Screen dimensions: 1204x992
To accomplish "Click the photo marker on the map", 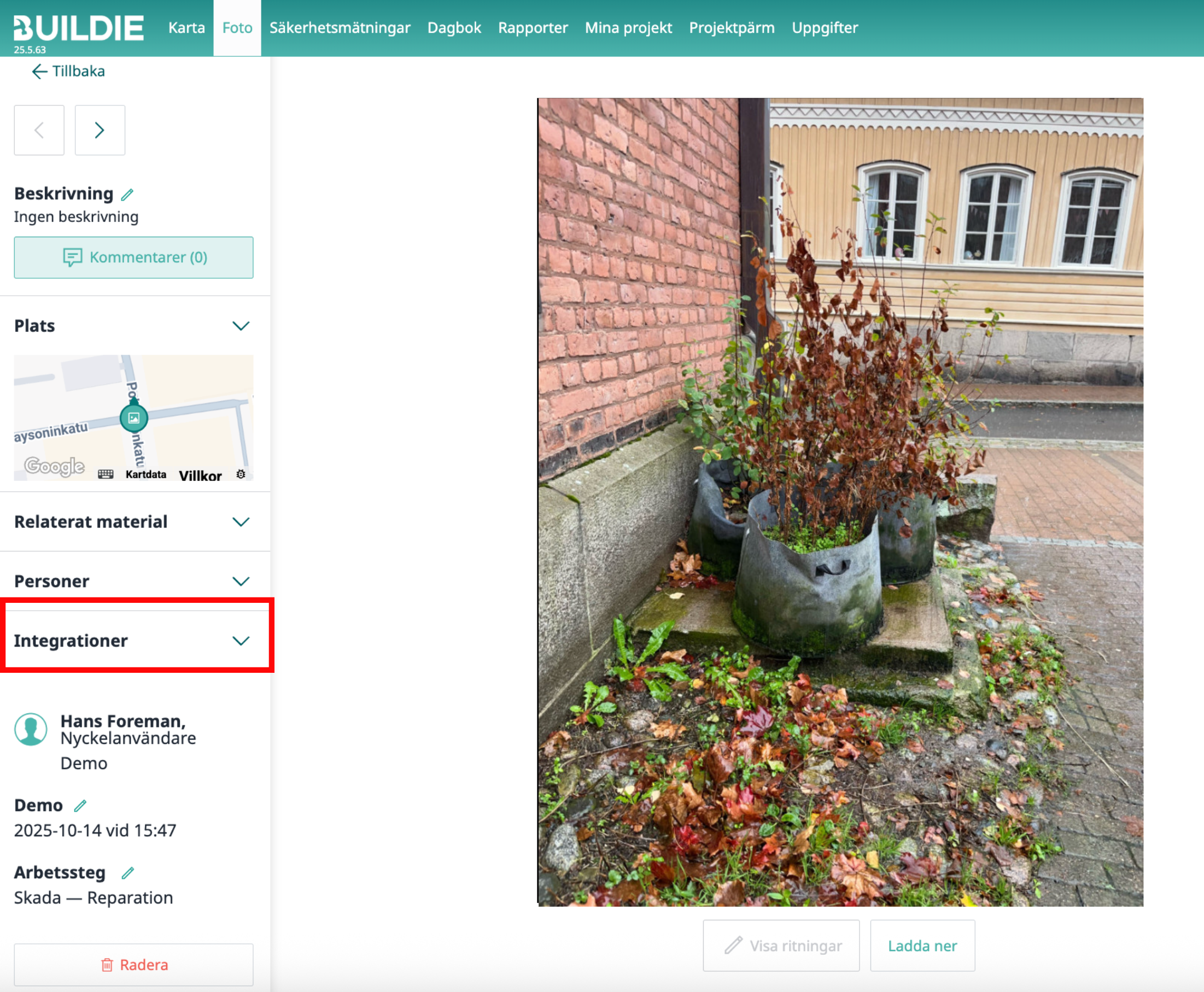I will 134,418.
